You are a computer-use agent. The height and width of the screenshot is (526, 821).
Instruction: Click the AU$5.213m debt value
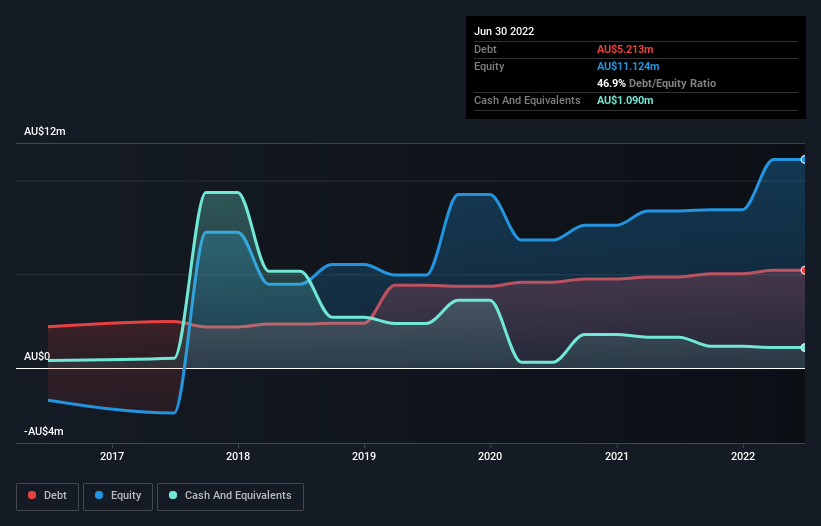[625, 49]
